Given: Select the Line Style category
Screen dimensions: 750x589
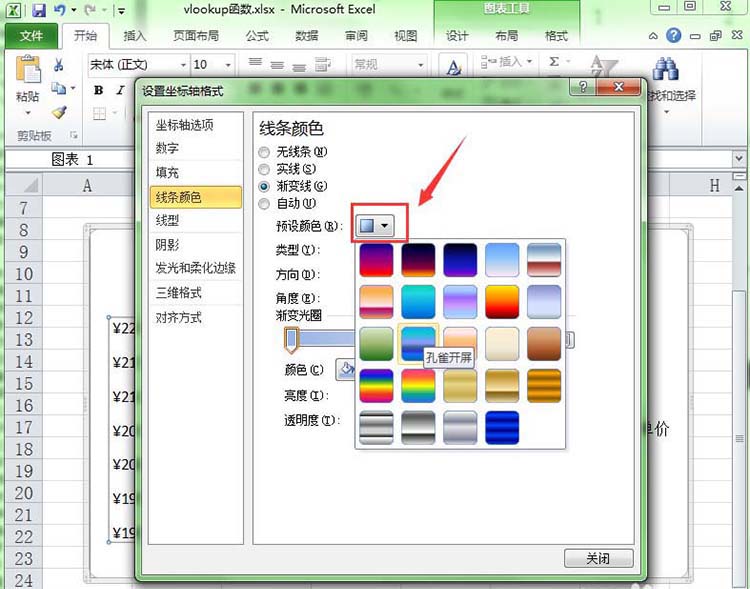Looking at the screenshot, I should 196,221.
